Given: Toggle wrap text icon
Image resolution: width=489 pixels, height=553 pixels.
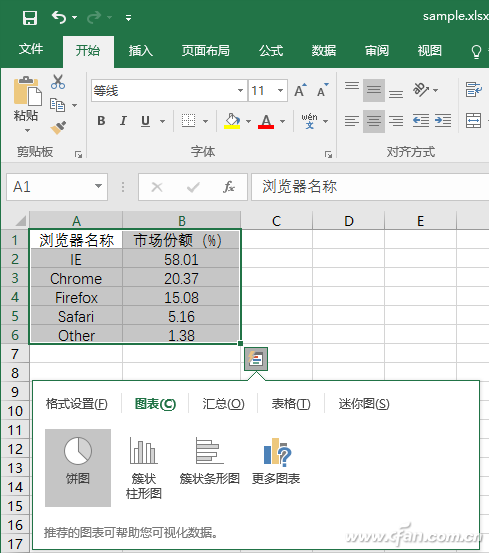Looking at the screenshot, I should [473, 90].
